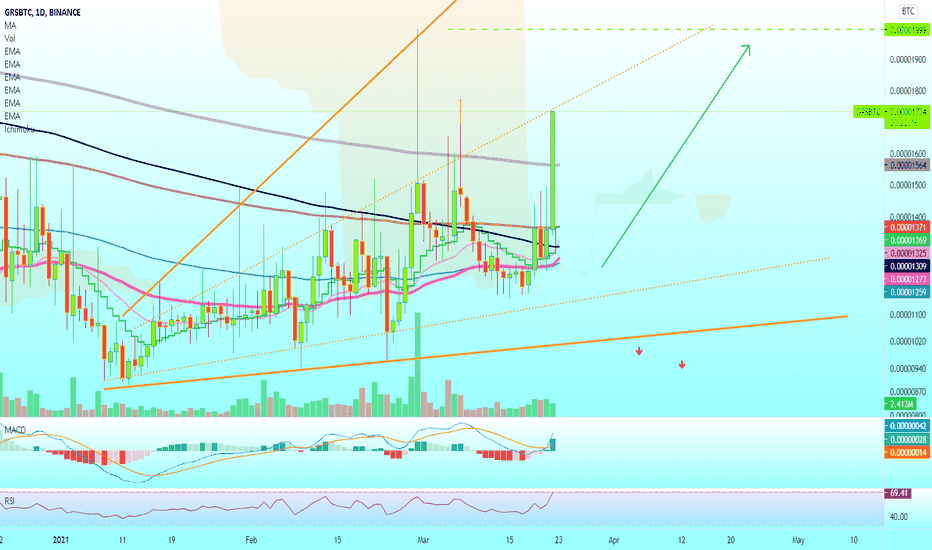Click the BTC currency button
Viewport: 932px width, 550px height.
[x=908, y=11]
